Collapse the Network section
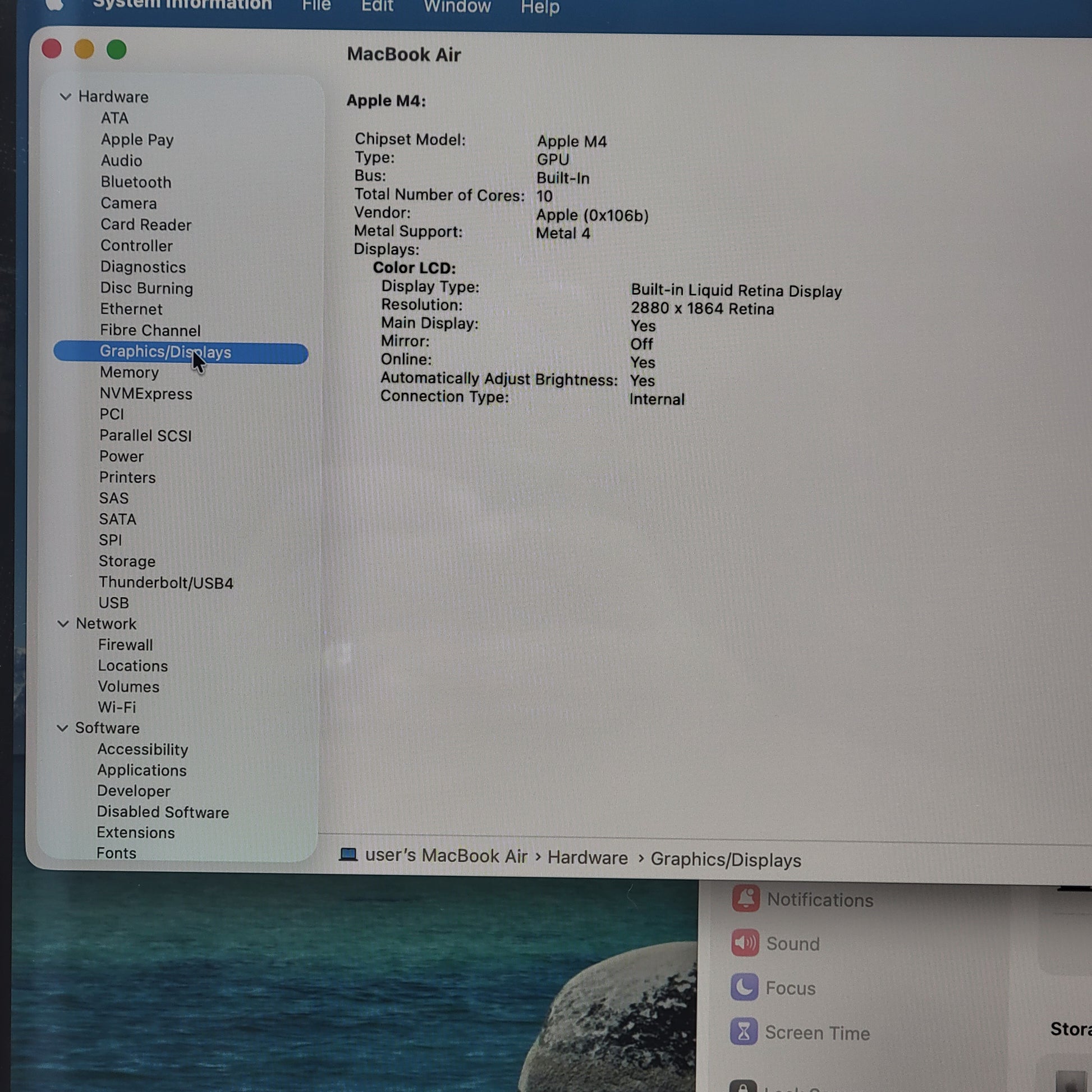This screenshot has height=1092, width=1092. pyautogui.click(x=63, y=623)
